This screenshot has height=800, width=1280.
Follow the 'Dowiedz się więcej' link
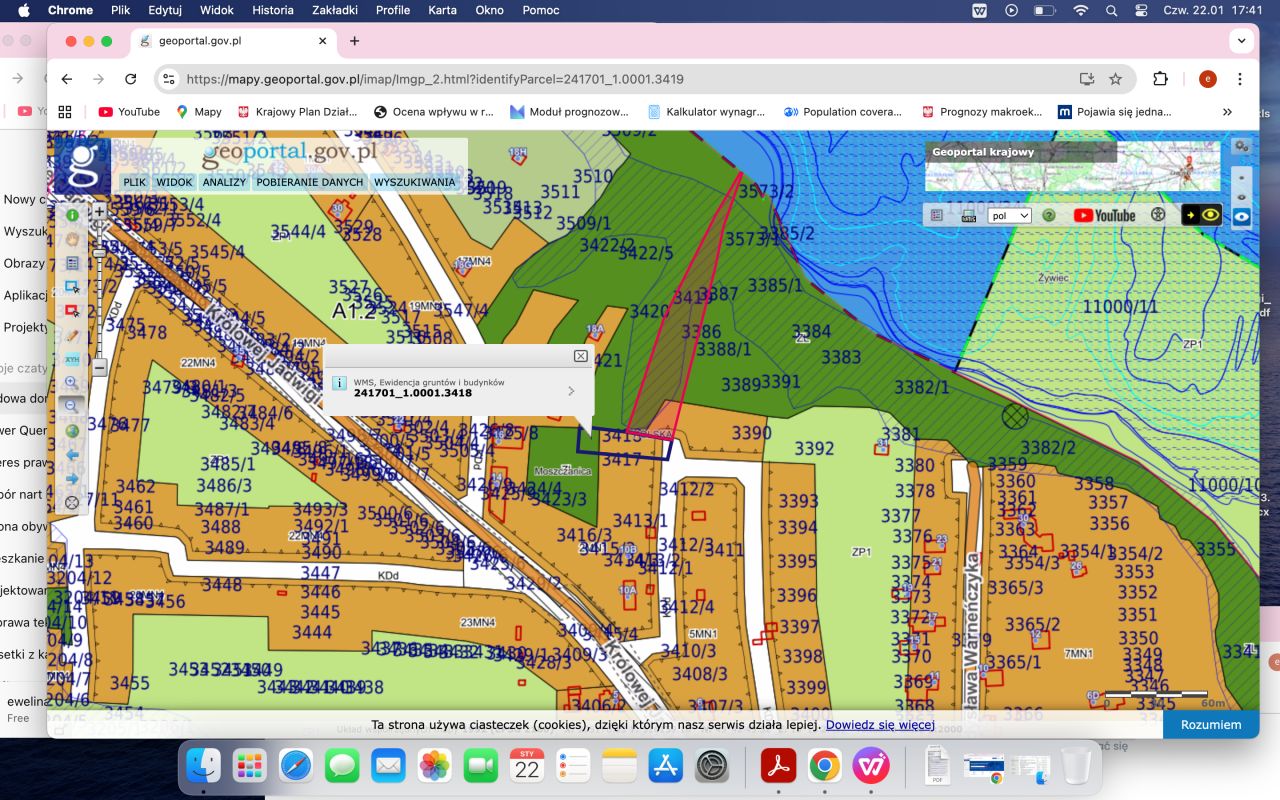(879, 725)
